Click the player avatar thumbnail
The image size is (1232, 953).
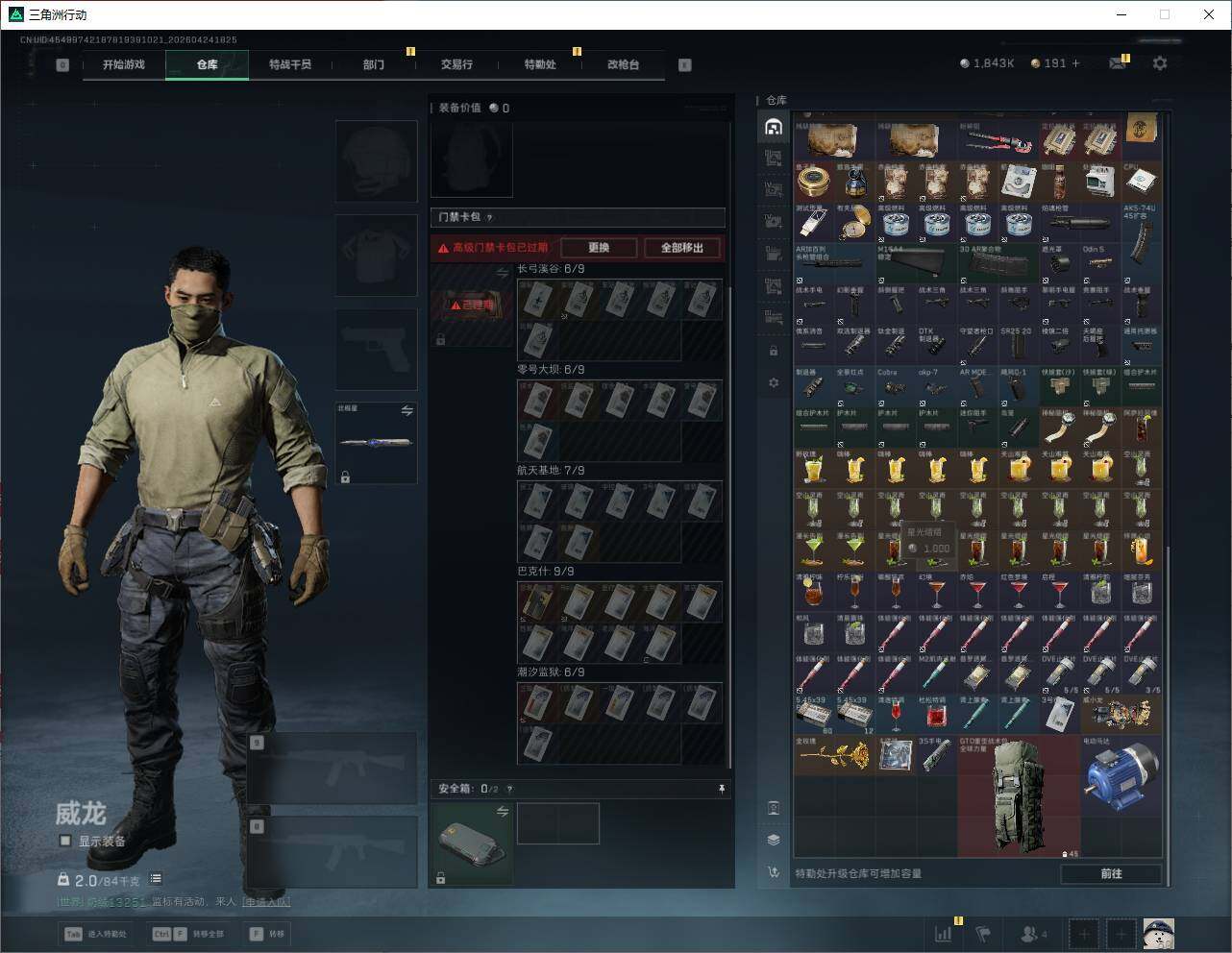pos(1158,934)
